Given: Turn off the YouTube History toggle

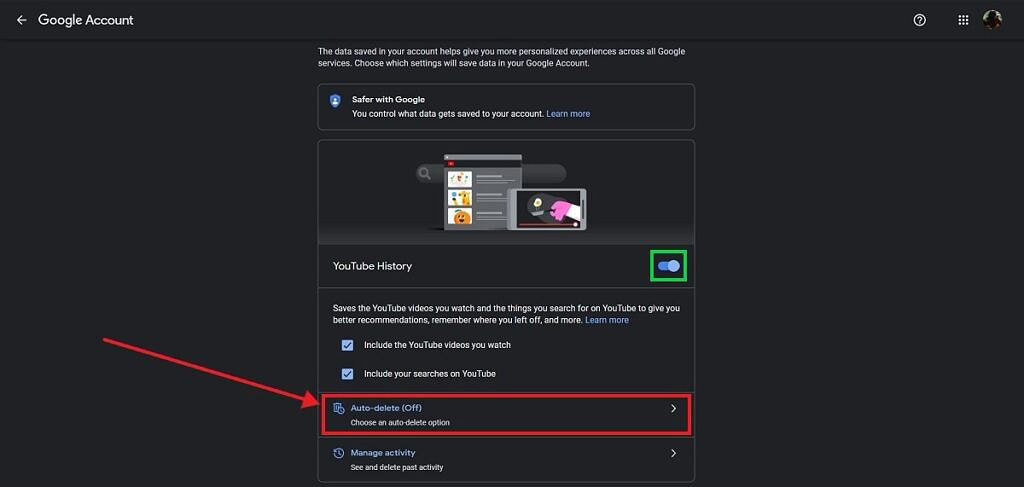Looking at the screenshot, I should [x=669, y=266].
